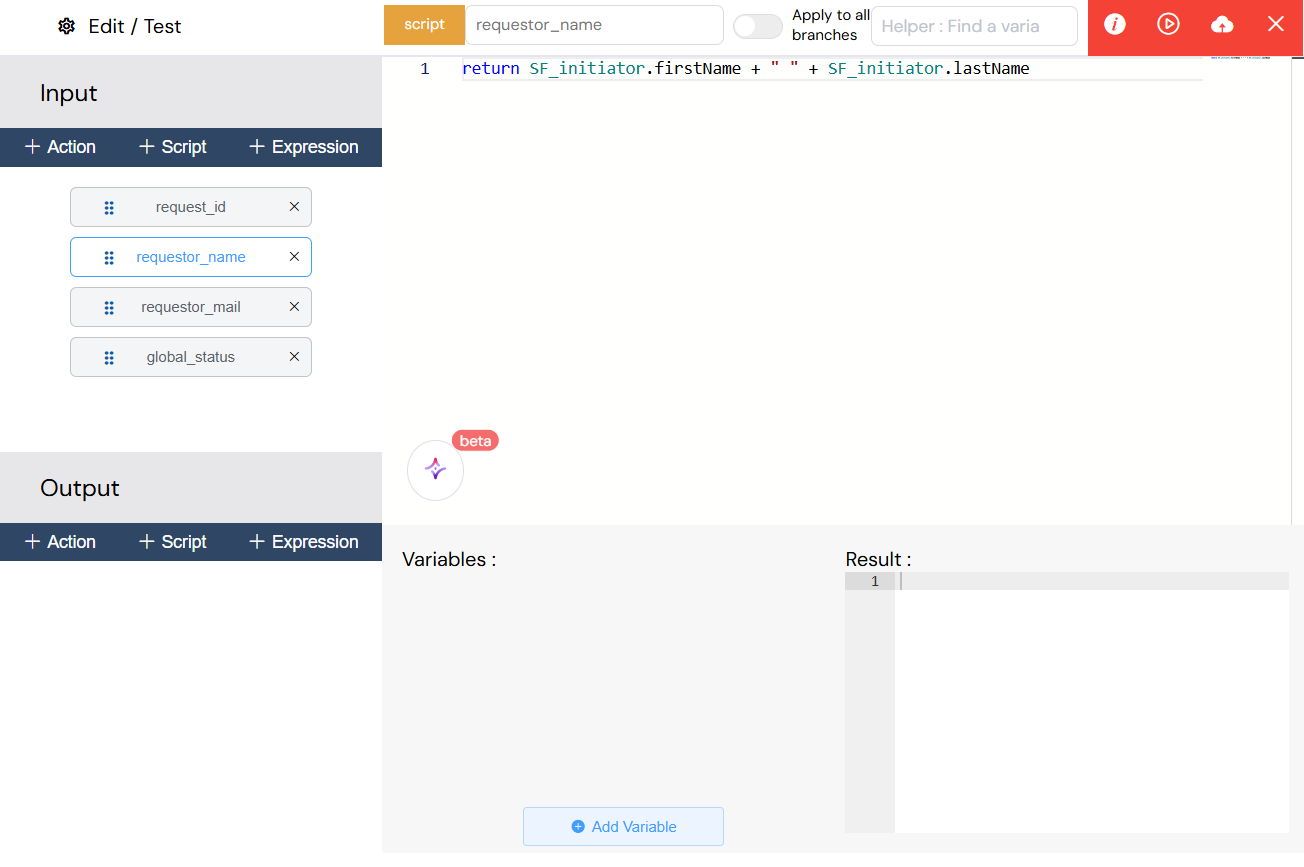Open the beta AI assistant sparkle icon
The width and height of the screenshot is (1304, 867).
click(435, 470)
